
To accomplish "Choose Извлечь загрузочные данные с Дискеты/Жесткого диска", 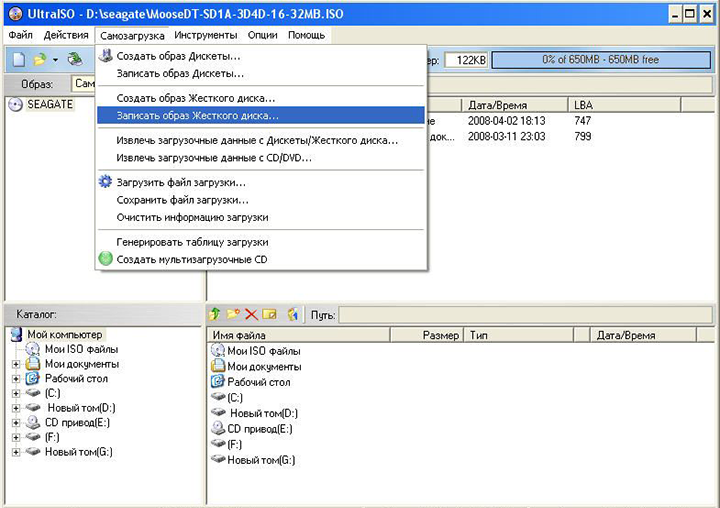I will (x=261, y=140).
